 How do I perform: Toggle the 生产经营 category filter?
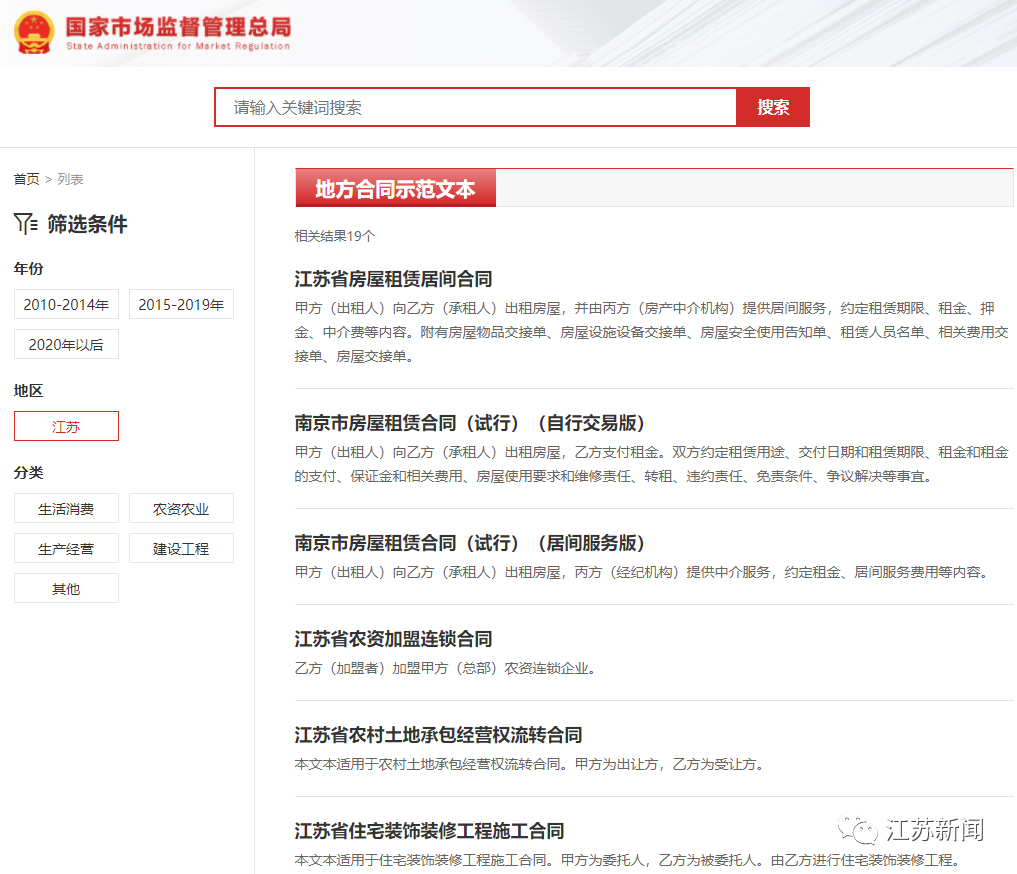[x=66, y=548]
